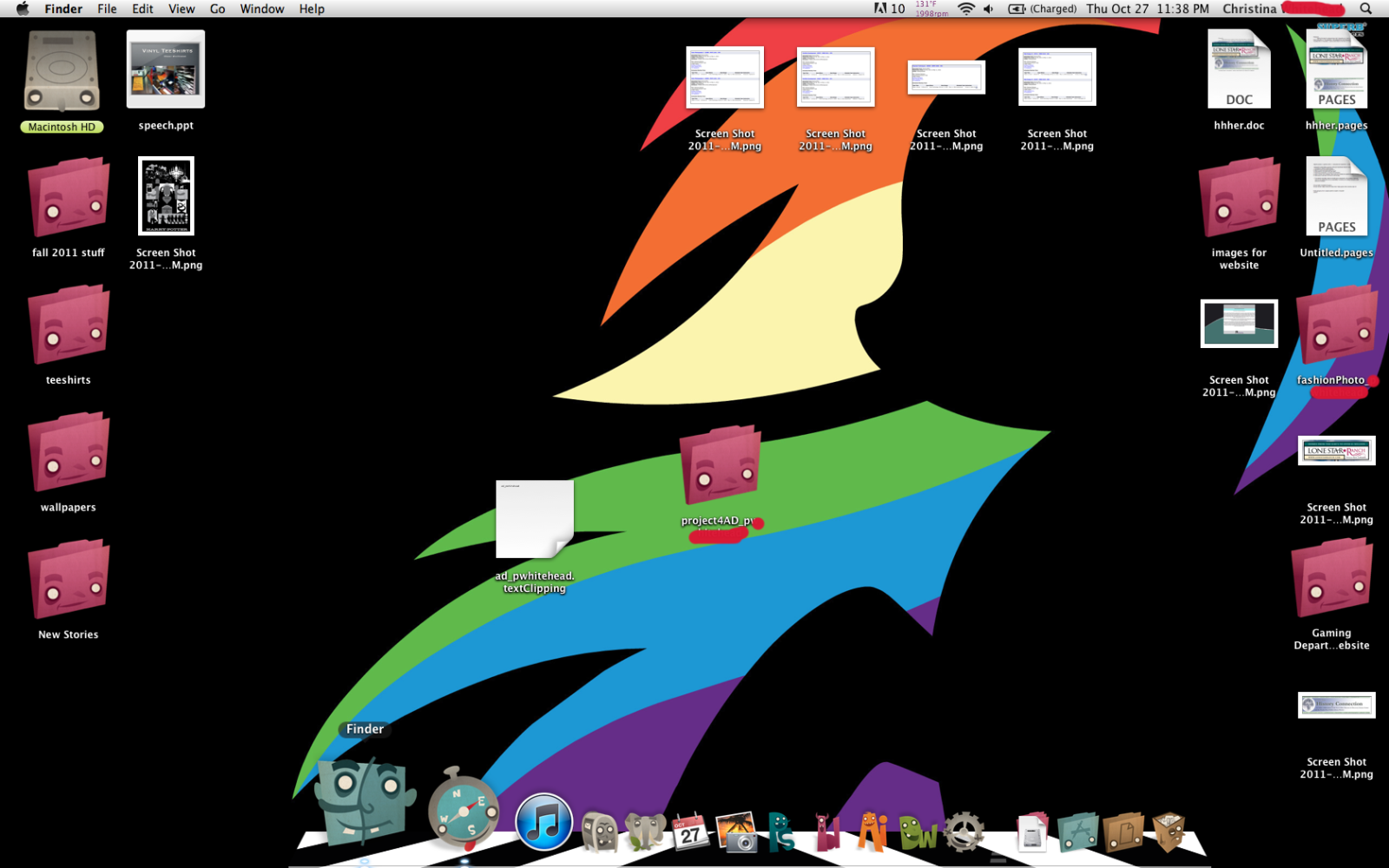Click the Adobe updater icon showing 10
Viewport: 1389px width, 868px height.
[x=889, y=9]
